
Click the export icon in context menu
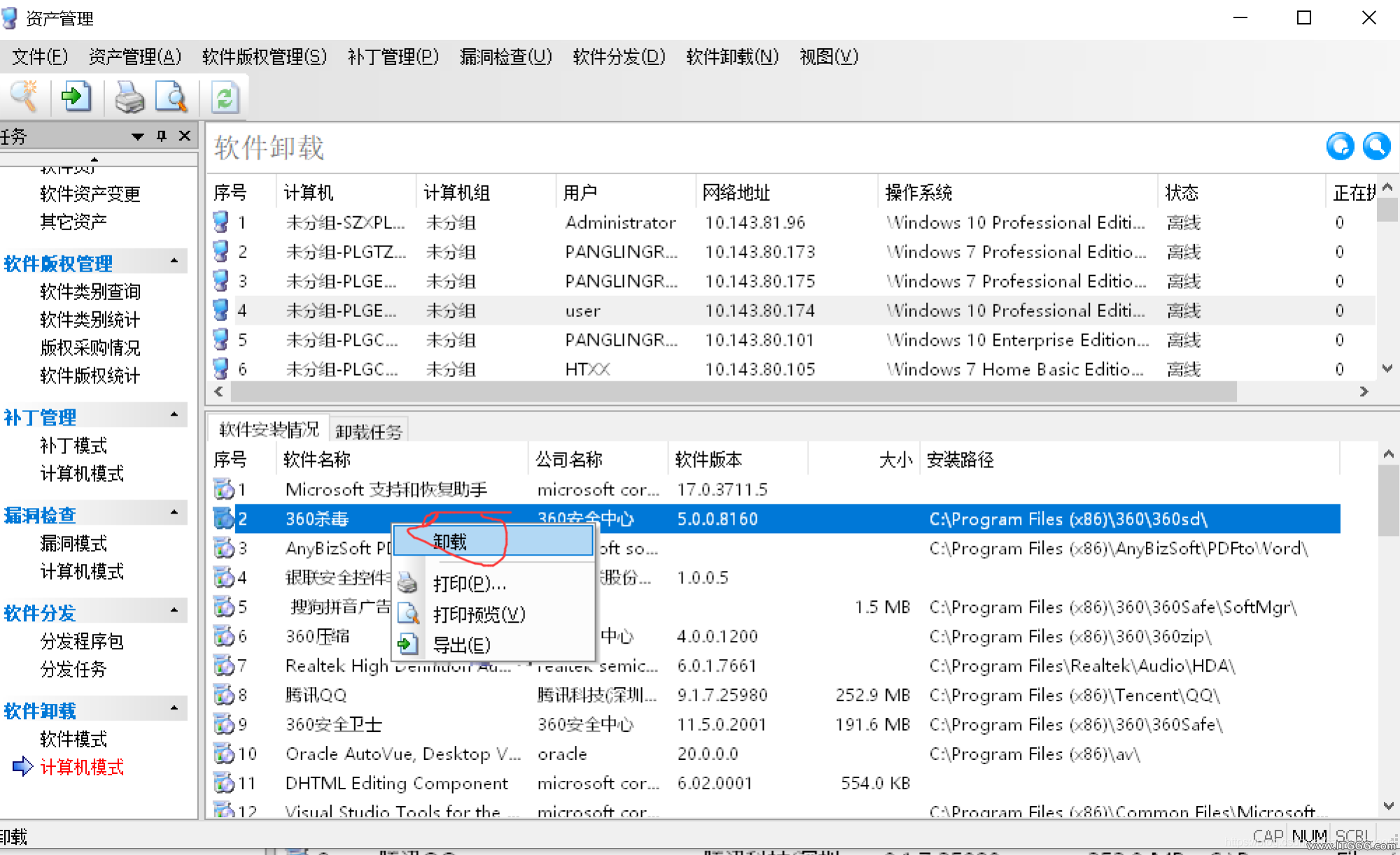pos(407,644)
